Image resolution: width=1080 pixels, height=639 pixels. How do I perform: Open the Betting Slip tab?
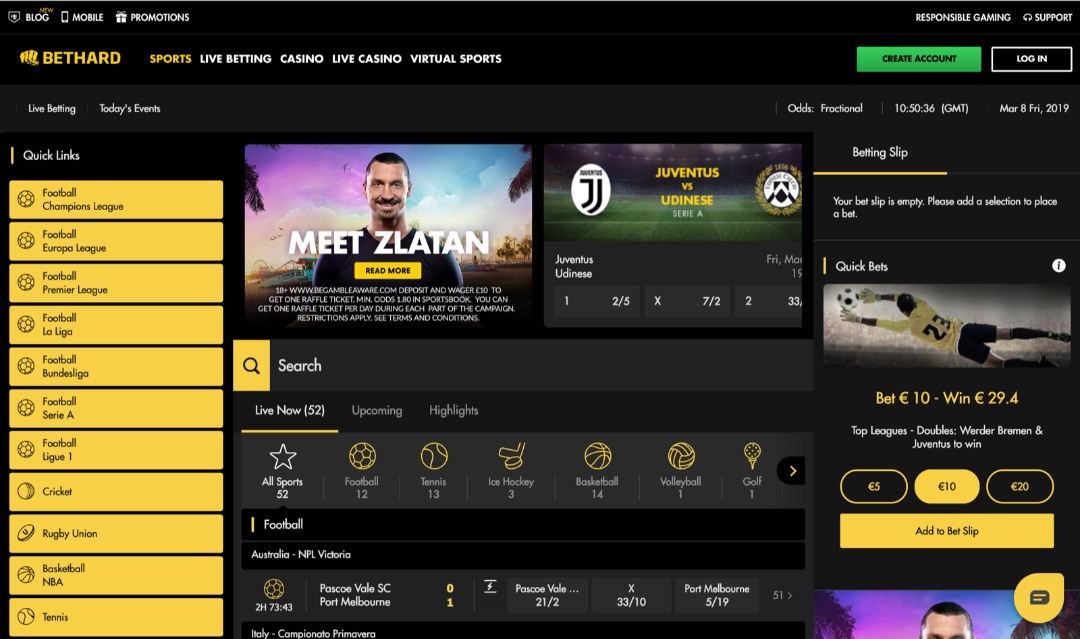pos(880,152)
